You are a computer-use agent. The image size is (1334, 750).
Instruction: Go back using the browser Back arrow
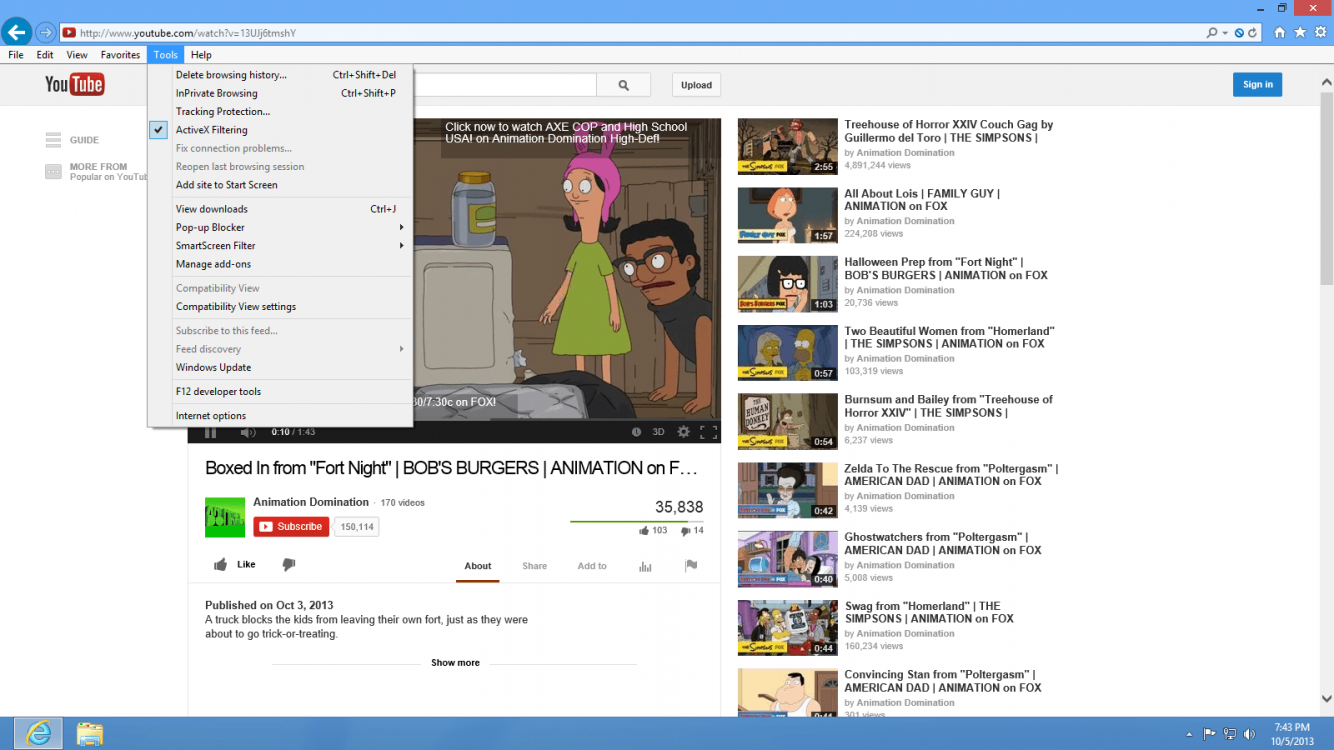(x=16, y=33)
